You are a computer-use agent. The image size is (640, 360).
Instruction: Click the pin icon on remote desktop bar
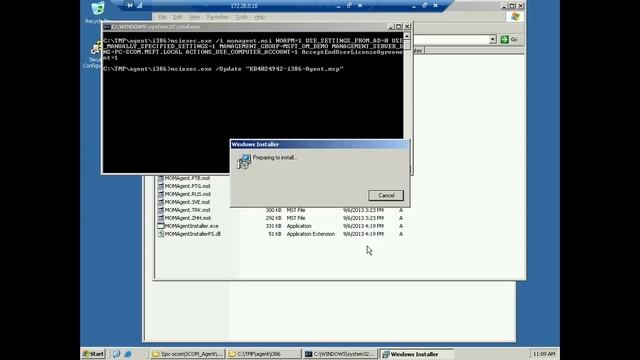(130, 6)
